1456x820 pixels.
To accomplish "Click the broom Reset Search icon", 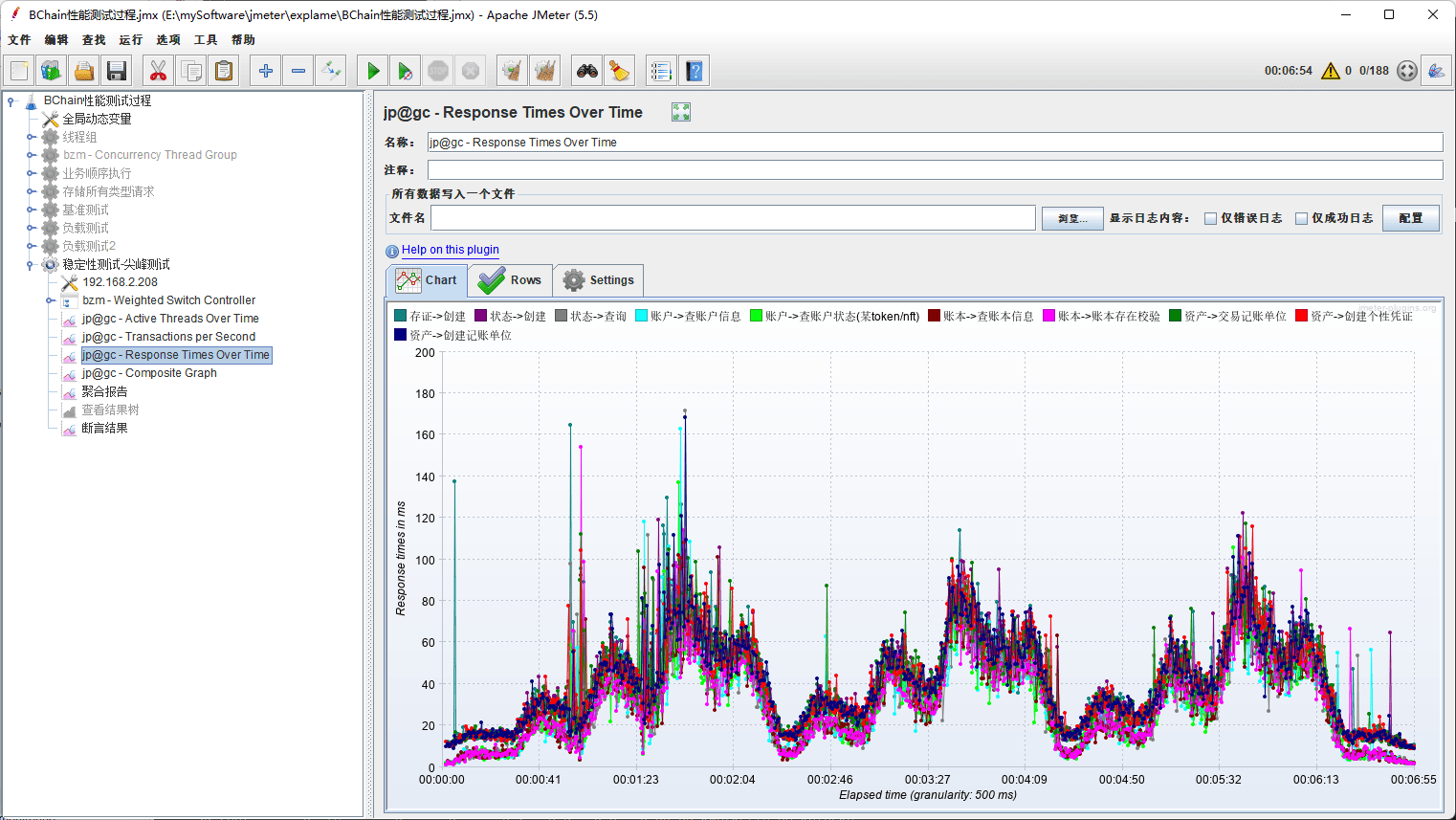I will click(620, 71).
